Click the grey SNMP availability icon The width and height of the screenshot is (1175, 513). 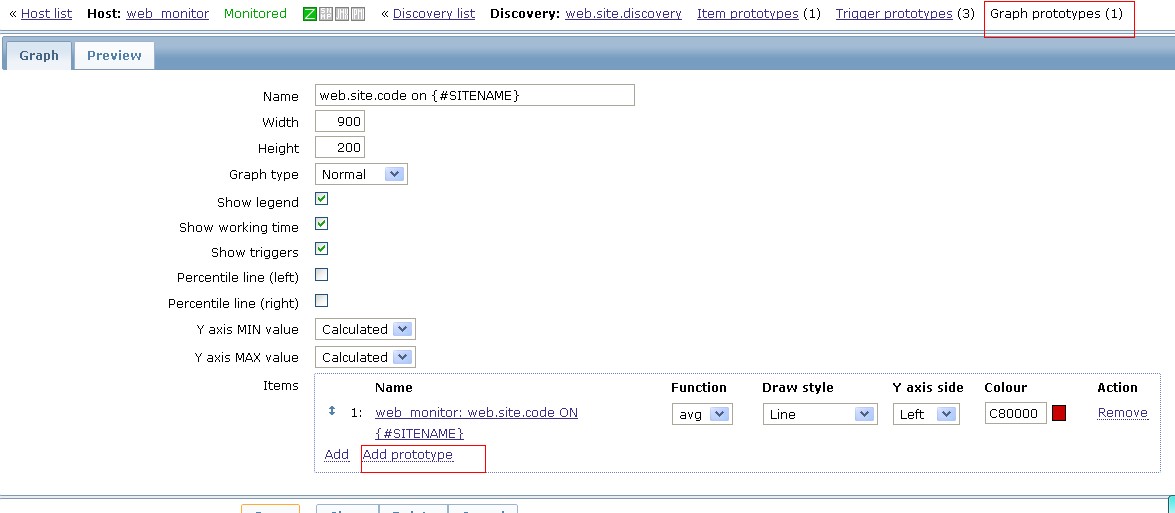(x=326, y=13)
